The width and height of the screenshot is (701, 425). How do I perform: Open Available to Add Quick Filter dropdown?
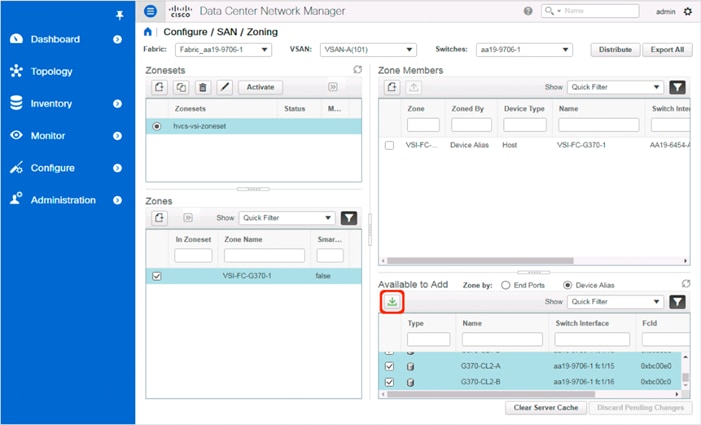tap(615, 302)
